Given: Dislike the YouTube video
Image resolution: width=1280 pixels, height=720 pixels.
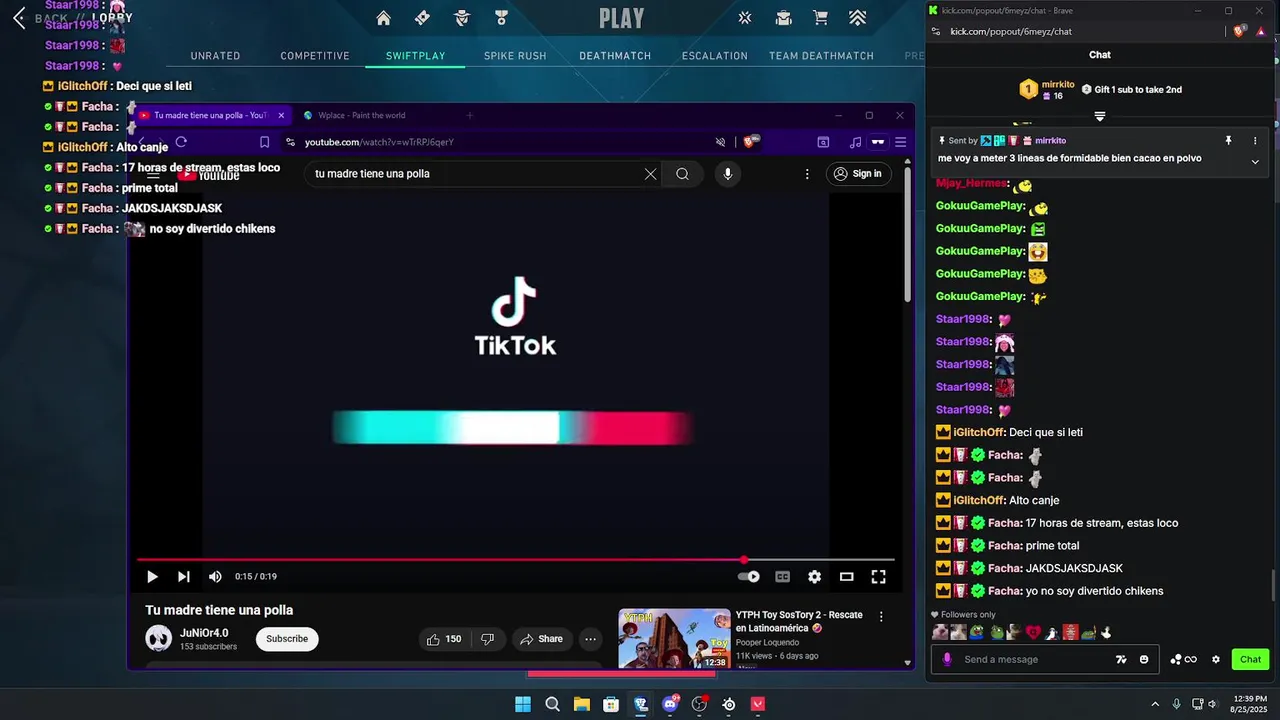Looking at the screenshot, I should pyautogui.click(x=488, y=639).
